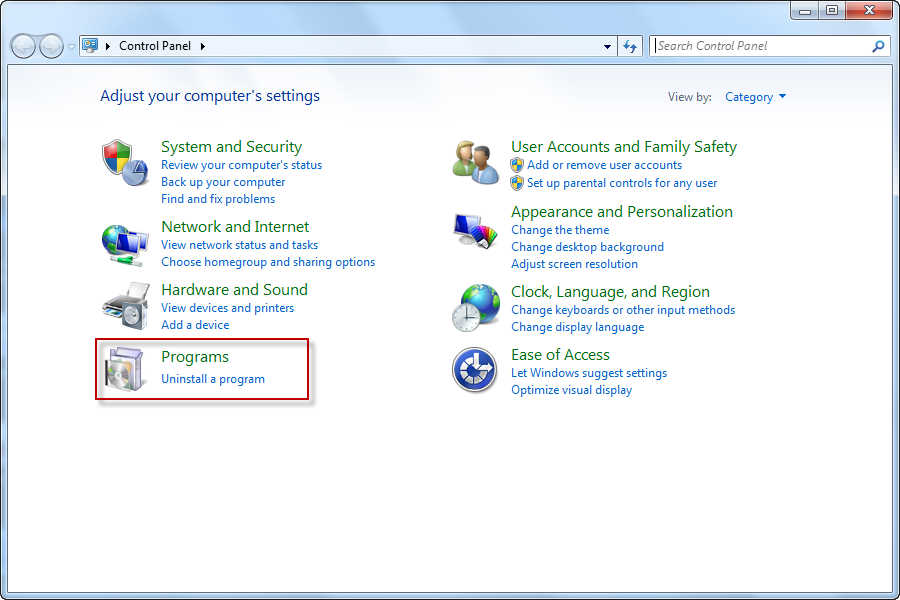This screenshot has width=900, height=600.
Task: Open the View by Category dropdown
Action: (755, 97)
